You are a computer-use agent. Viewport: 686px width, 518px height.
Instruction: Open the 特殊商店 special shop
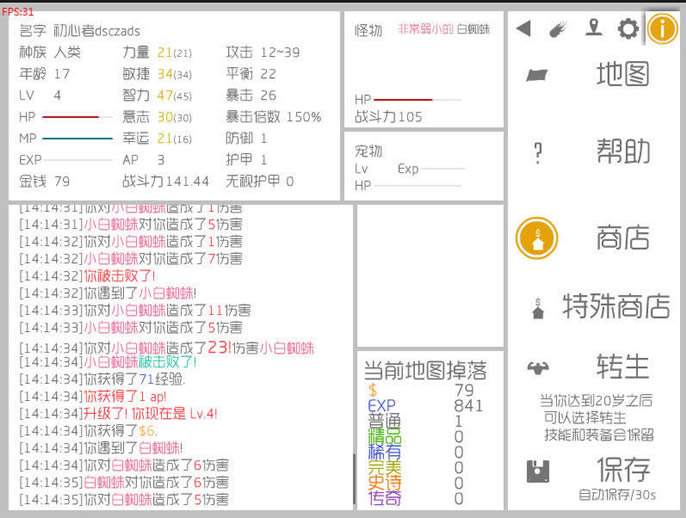pyautogui.click(x=616, y=306)
